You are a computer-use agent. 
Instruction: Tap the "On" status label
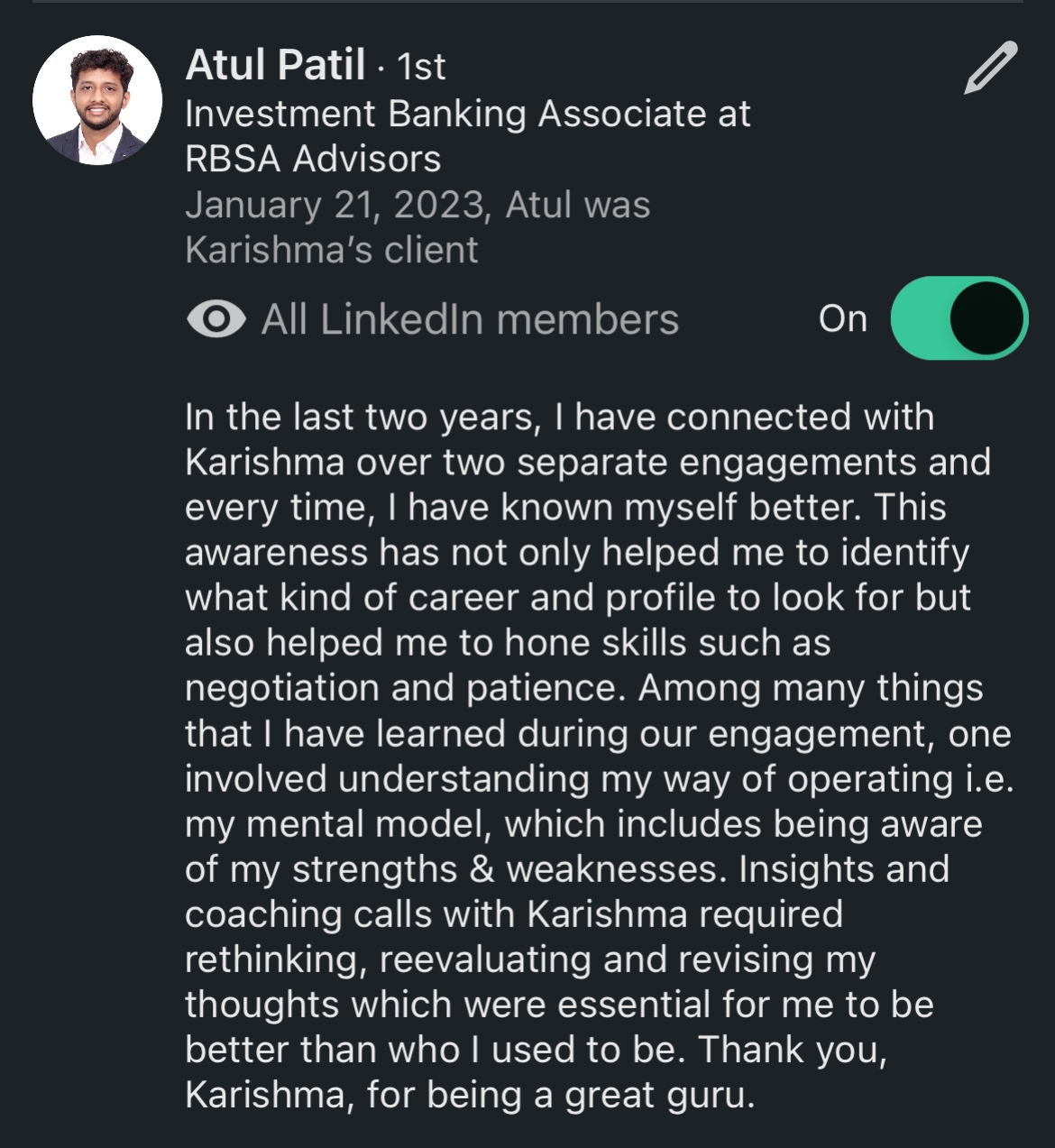tap(842, 318)
